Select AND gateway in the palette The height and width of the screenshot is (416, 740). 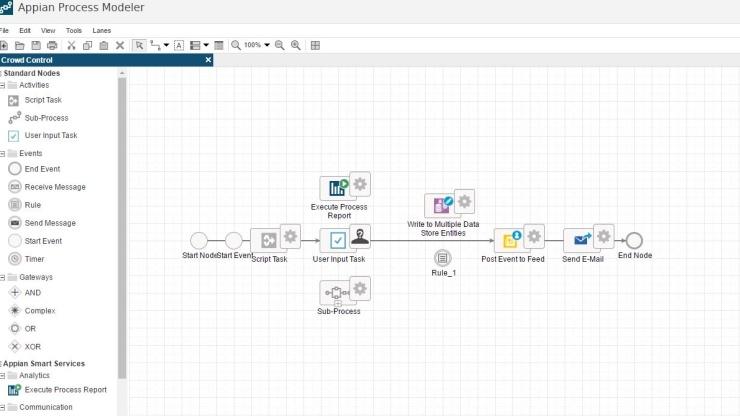[25, 293]
